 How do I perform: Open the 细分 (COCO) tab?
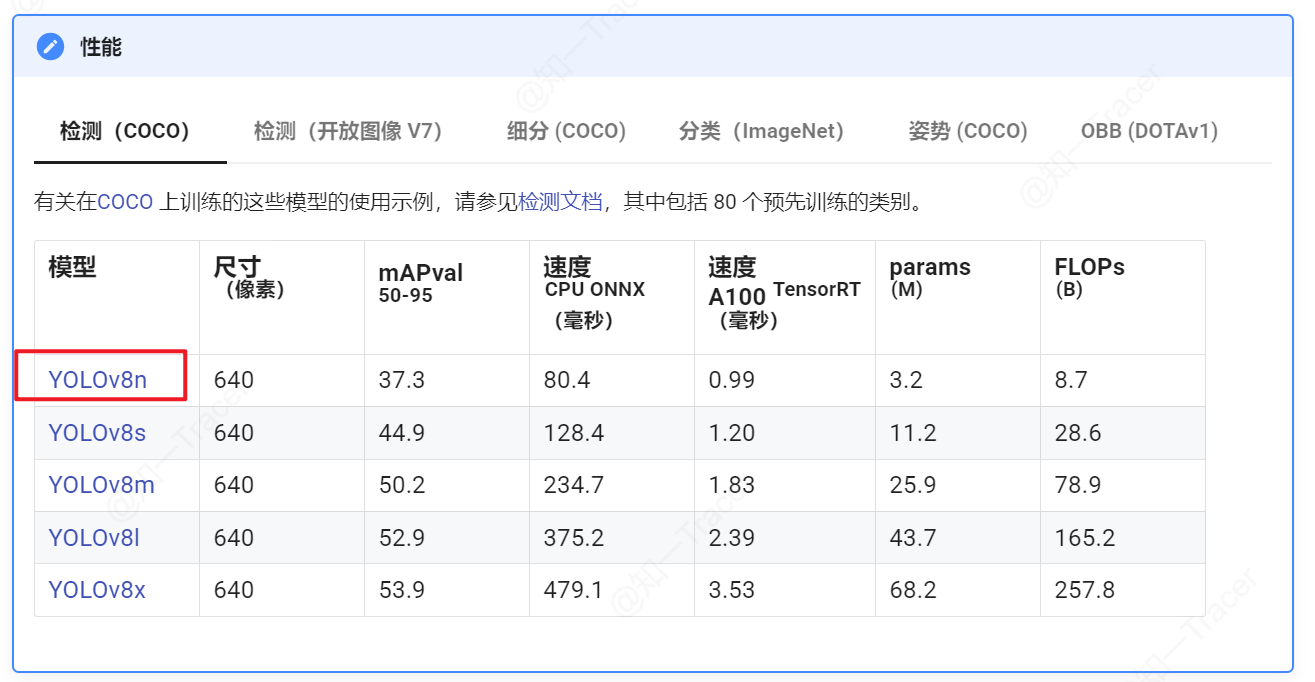[x=566, y=131]
